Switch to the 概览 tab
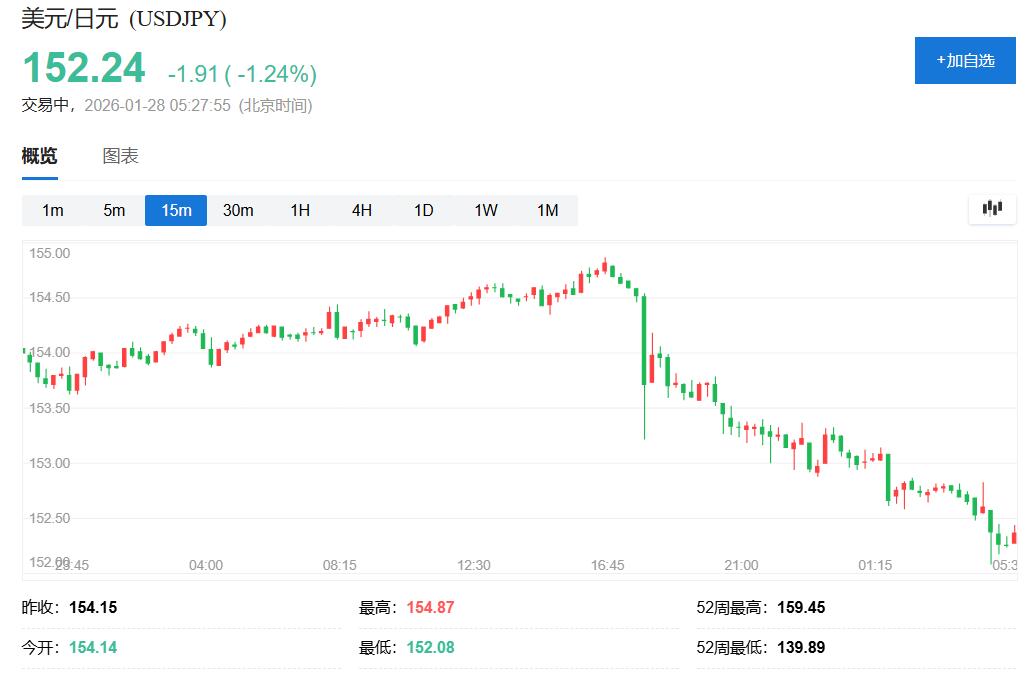Viewport: 1026px width, 694px height. click(x=40, y=156)
